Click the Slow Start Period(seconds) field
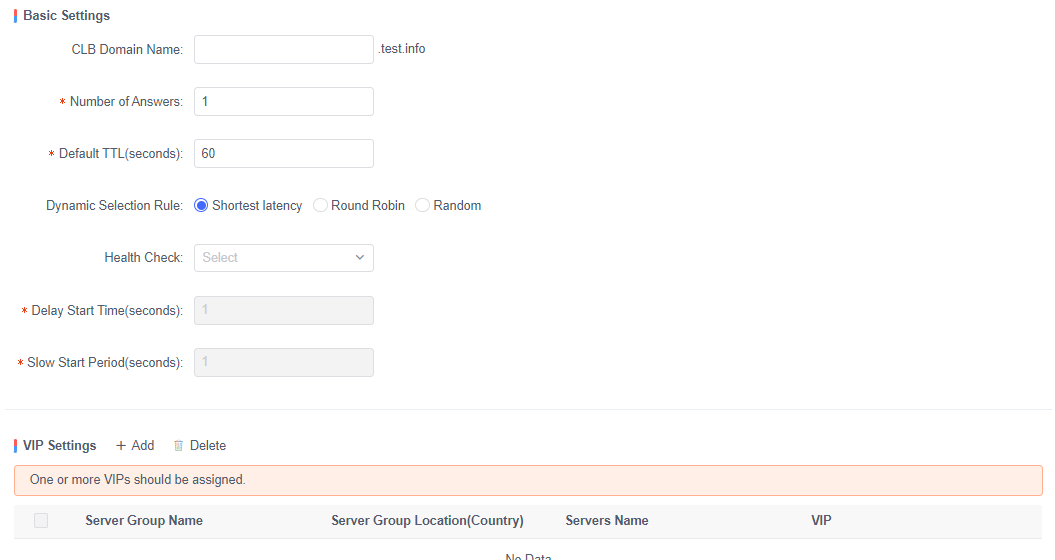Image resolution: width=1055 pixels, height=560 pixels. click(x=284, y=362)
